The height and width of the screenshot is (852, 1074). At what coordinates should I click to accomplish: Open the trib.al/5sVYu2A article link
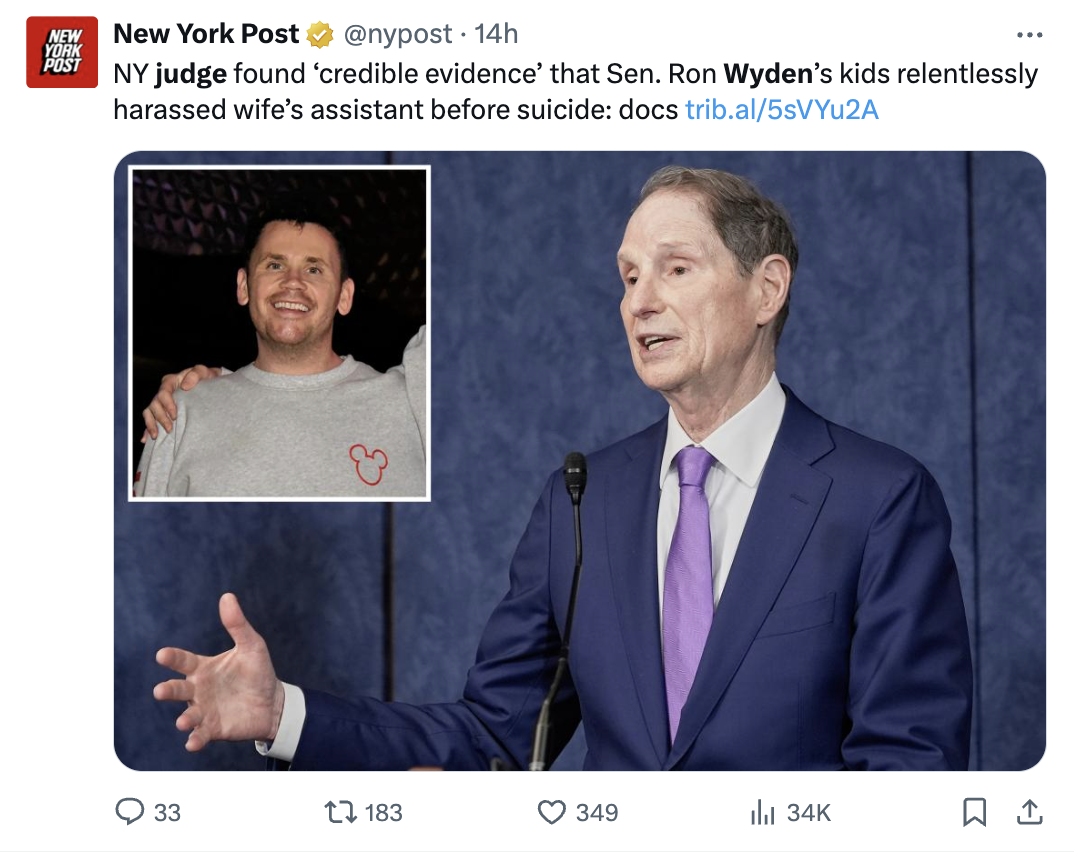click(x=781, y=110)
